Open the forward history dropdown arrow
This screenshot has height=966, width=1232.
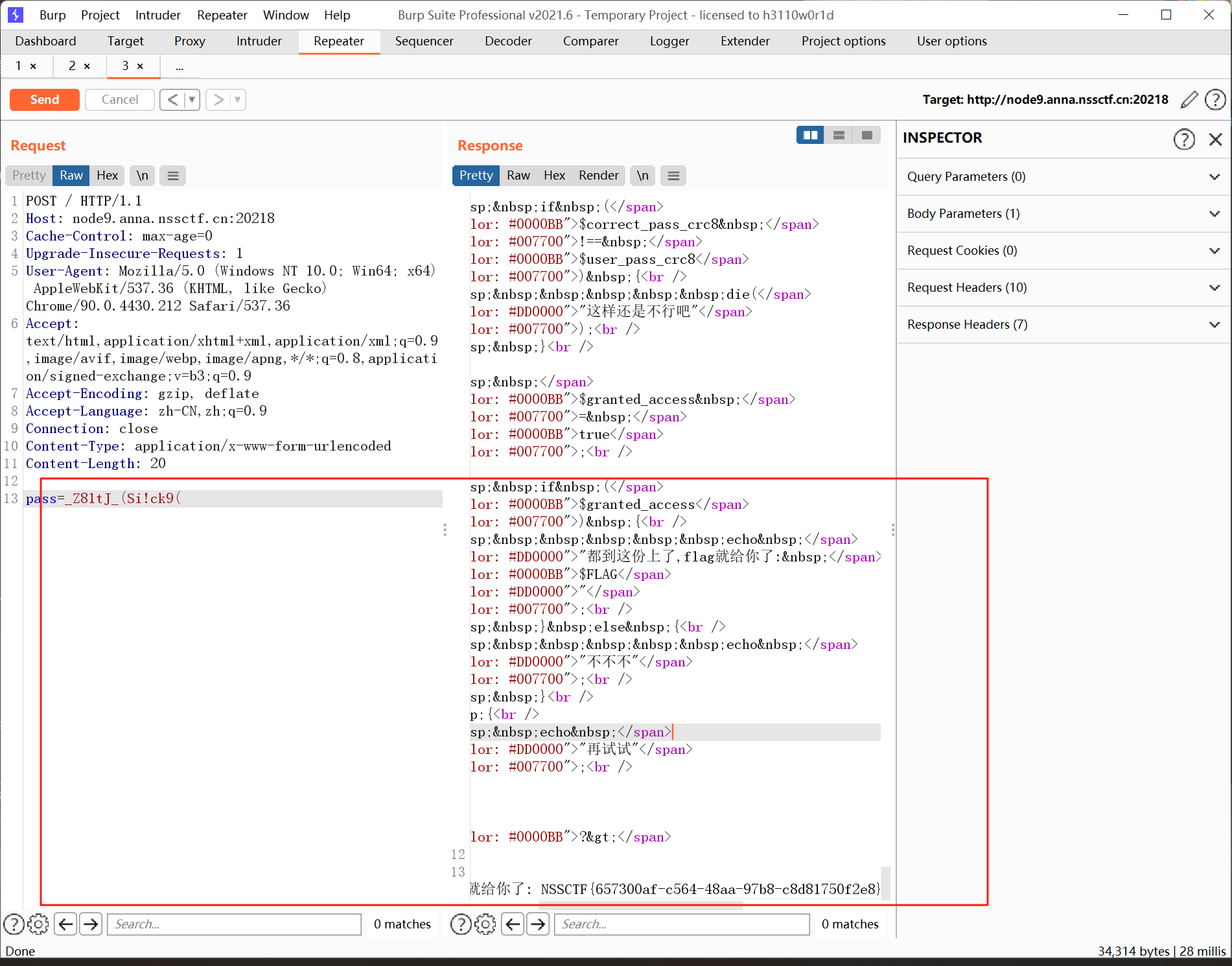tap(238, 100)
